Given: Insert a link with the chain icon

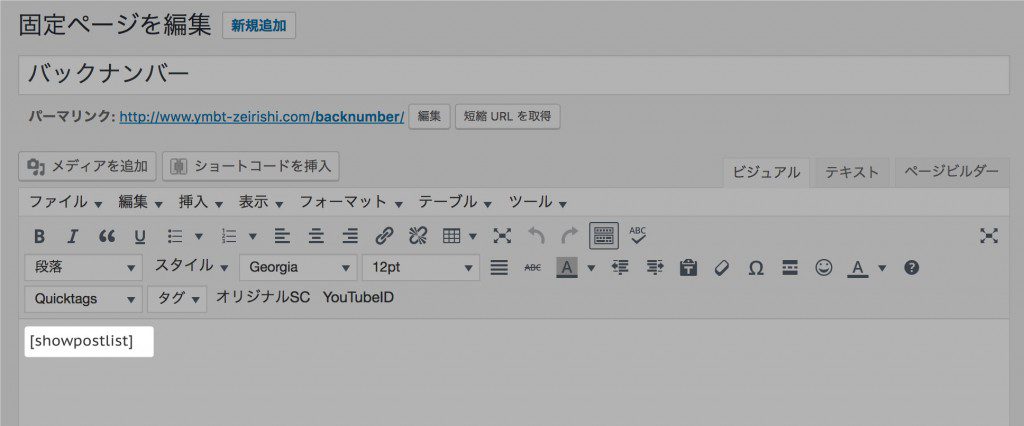Looking at the screenshot, I should 385,236.
